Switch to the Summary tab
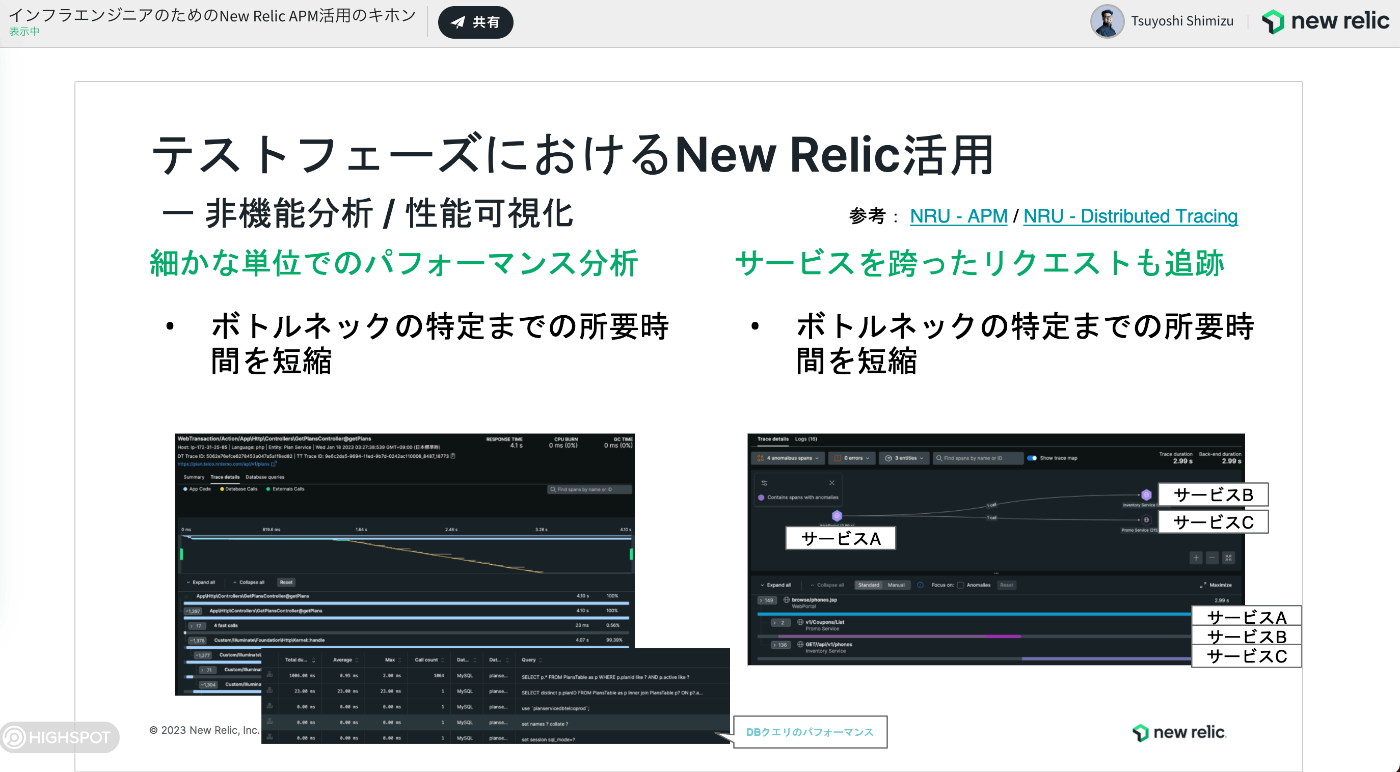Image resolution: width=1400 pixels, height=772 pixels. 194,477
